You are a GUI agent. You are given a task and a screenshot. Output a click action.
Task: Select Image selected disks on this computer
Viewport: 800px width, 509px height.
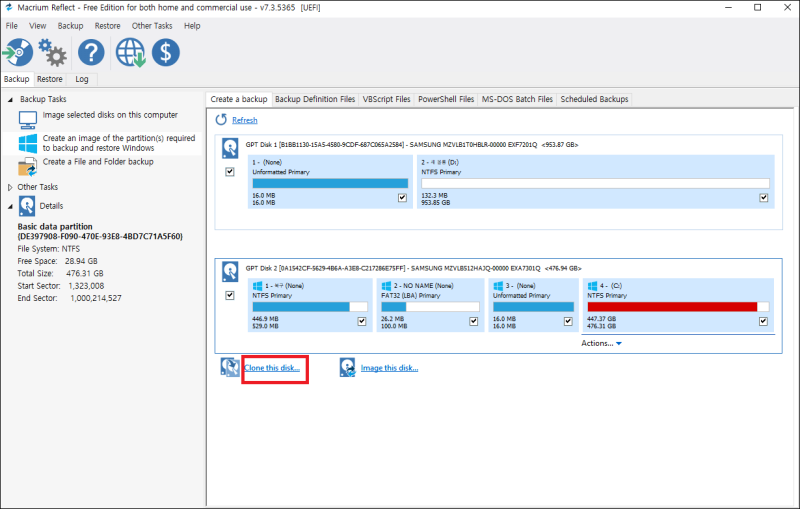tap(110, 115)
